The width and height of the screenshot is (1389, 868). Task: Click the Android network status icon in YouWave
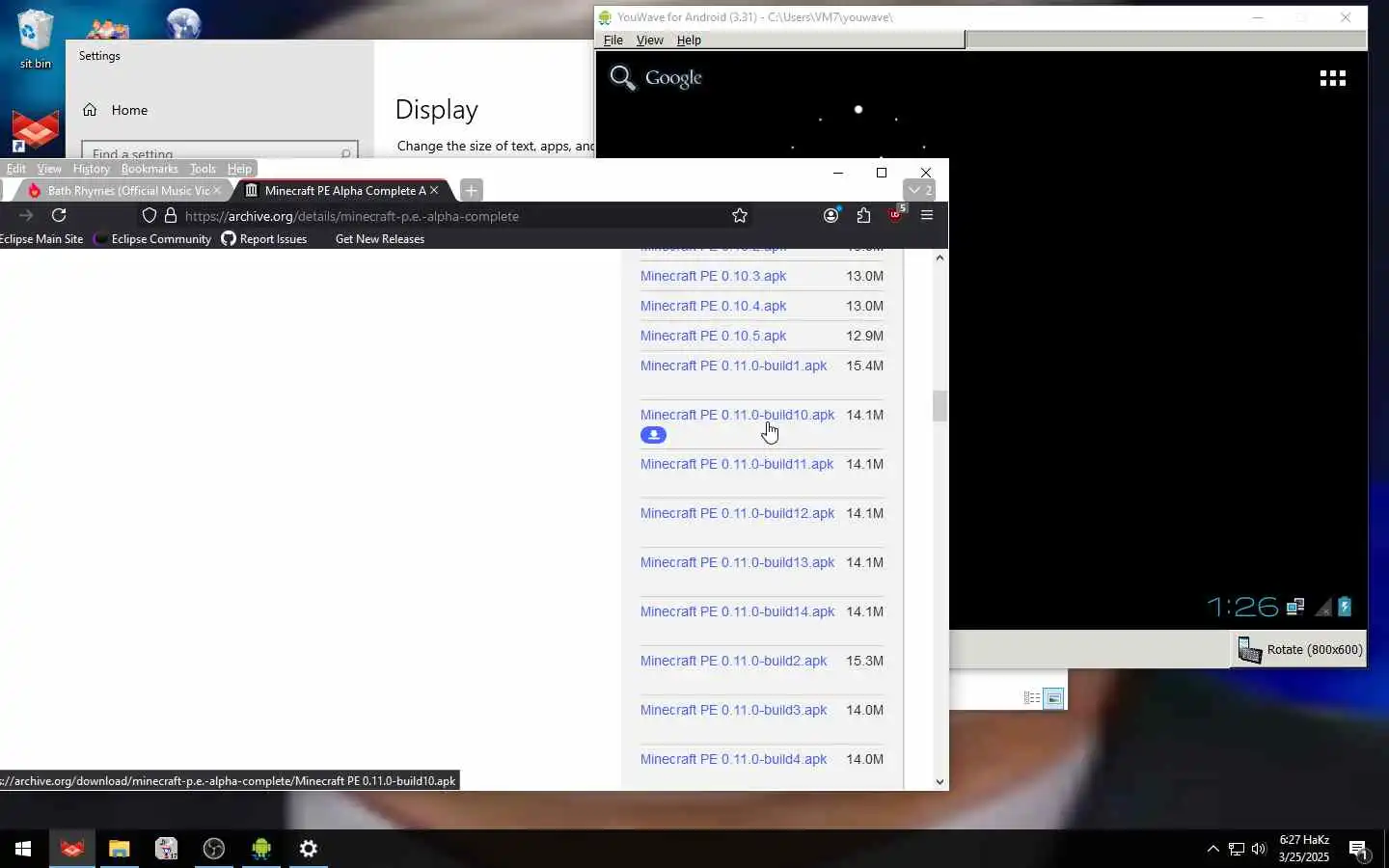(x=1295, y=607)
